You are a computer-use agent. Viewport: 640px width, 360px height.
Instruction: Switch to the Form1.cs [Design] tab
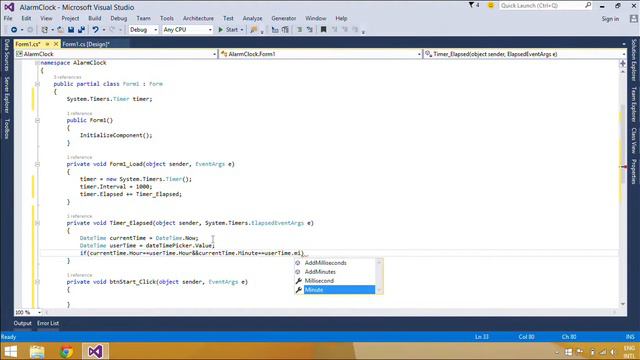[86, 44]
